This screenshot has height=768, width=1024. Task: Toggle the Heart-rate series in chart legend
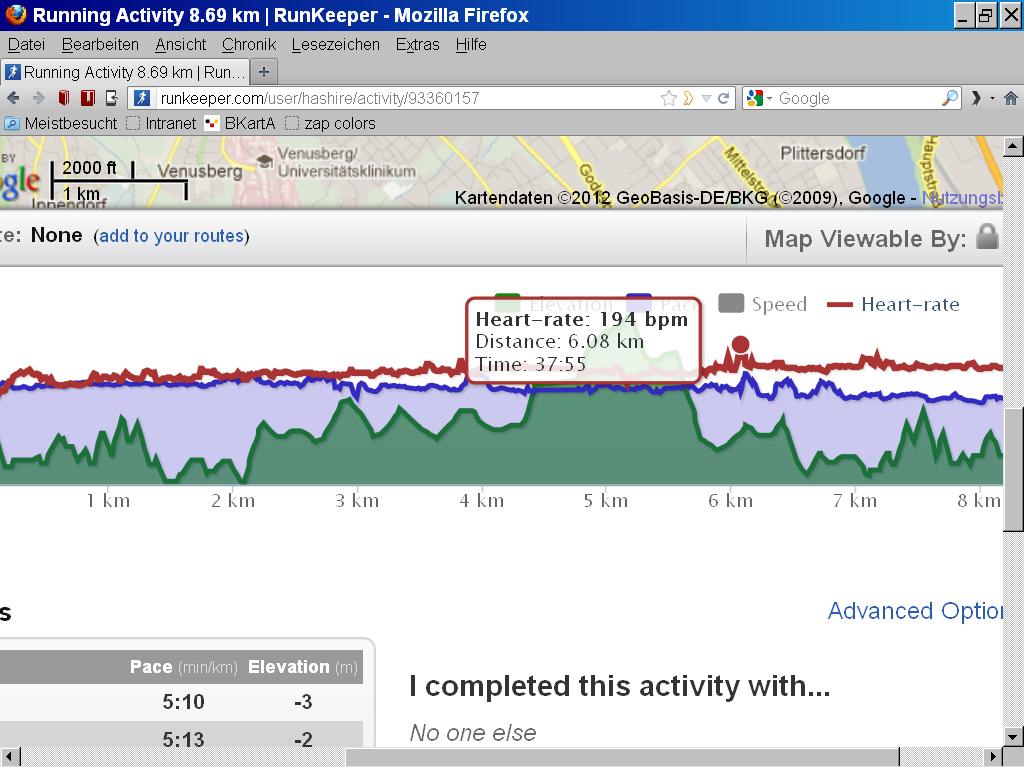coord(894,304)
